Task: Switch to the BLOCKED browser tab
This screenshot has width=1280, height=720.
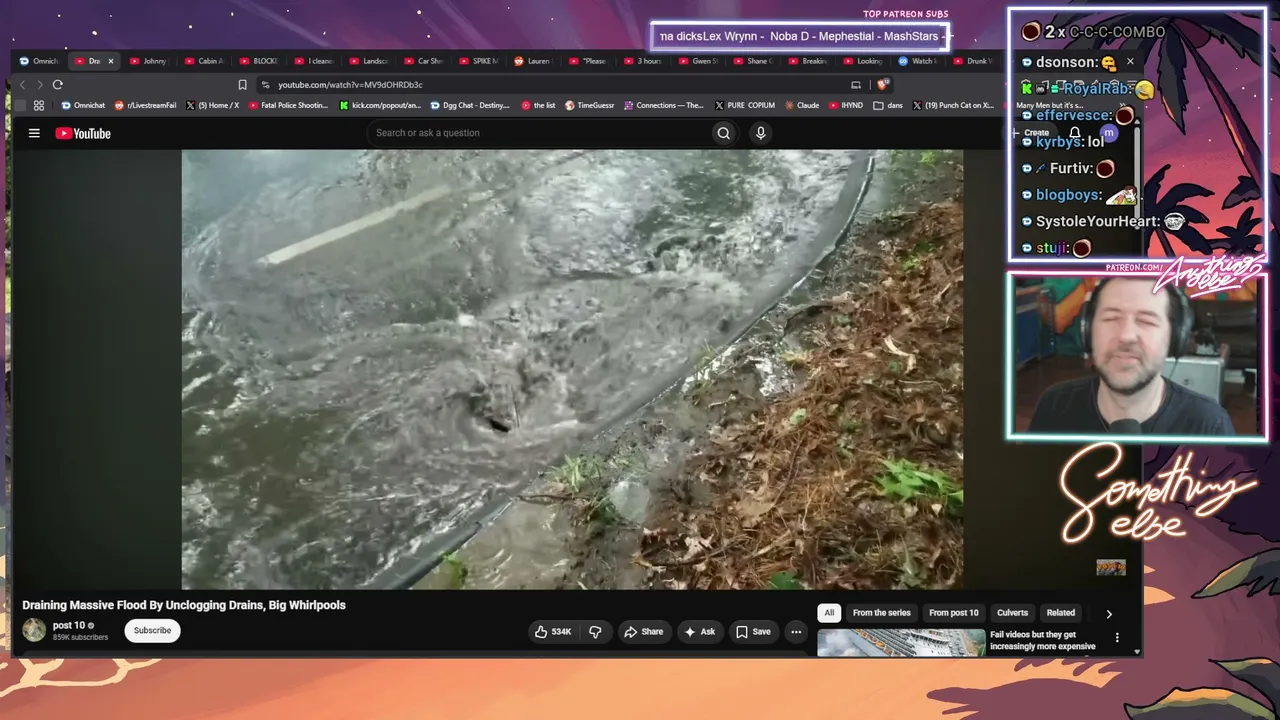Action: (259, 61)
